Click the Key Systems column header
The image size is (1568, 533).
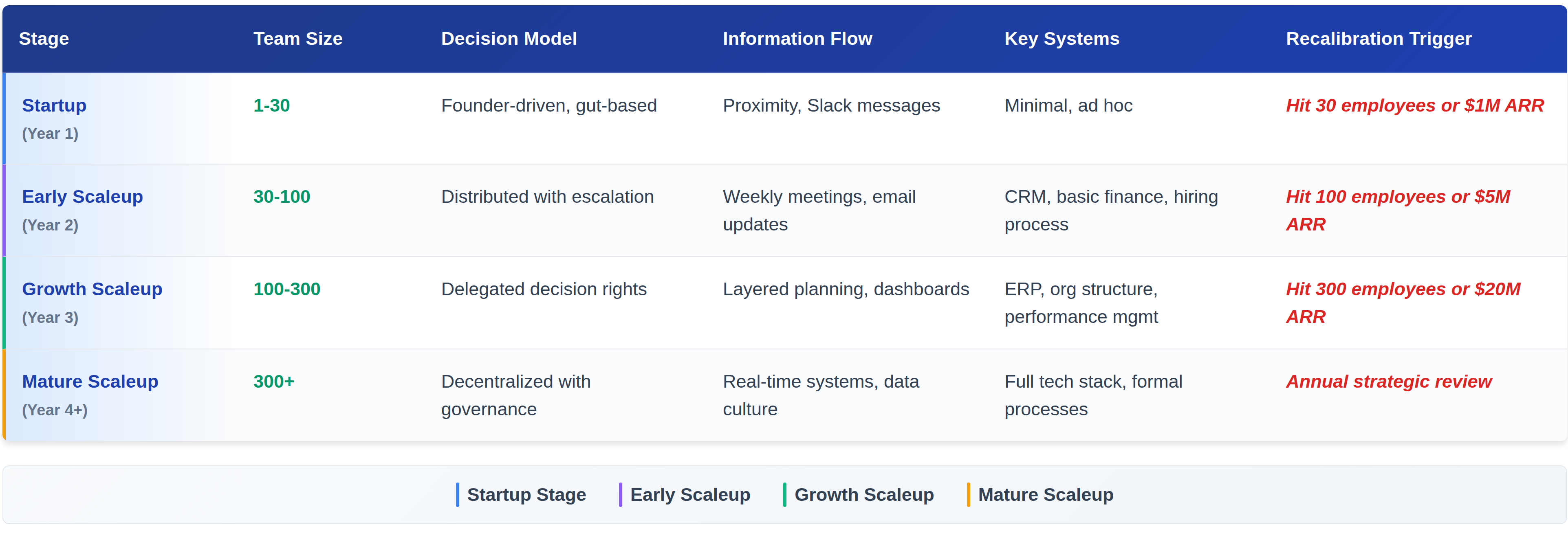[x=1061, y=39]
